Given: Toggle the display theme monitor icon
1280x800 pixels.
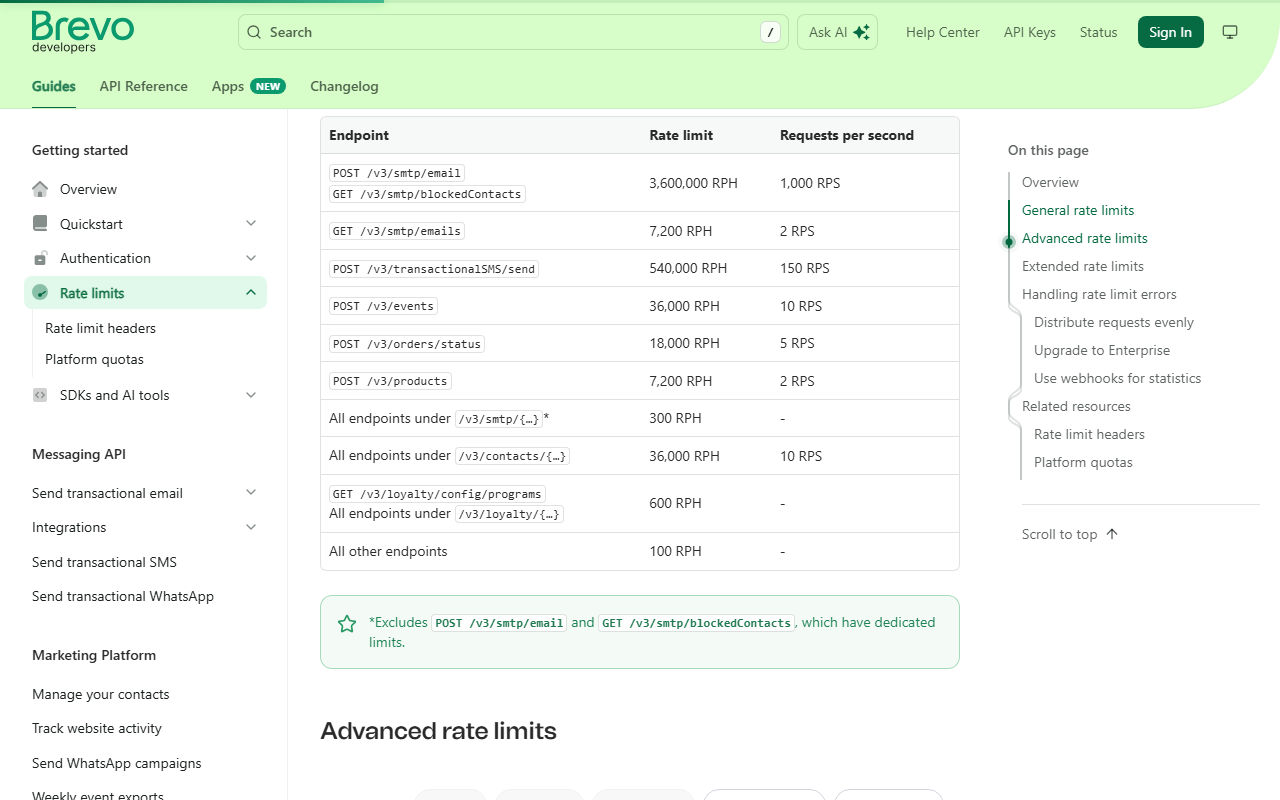Looking at the screenshot, I should point(1230,32).
